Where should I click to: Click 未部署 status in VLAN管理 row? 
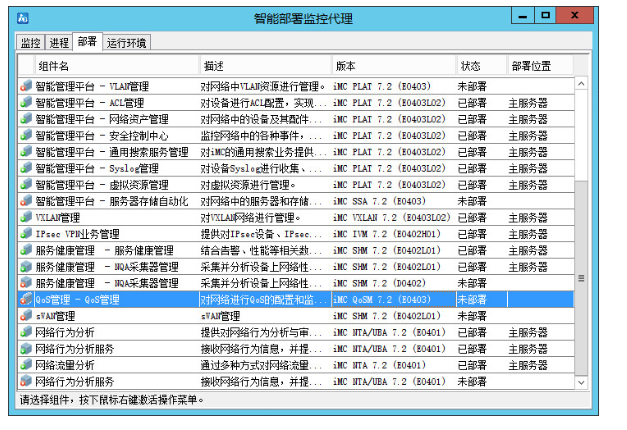[x=472, y=86]
